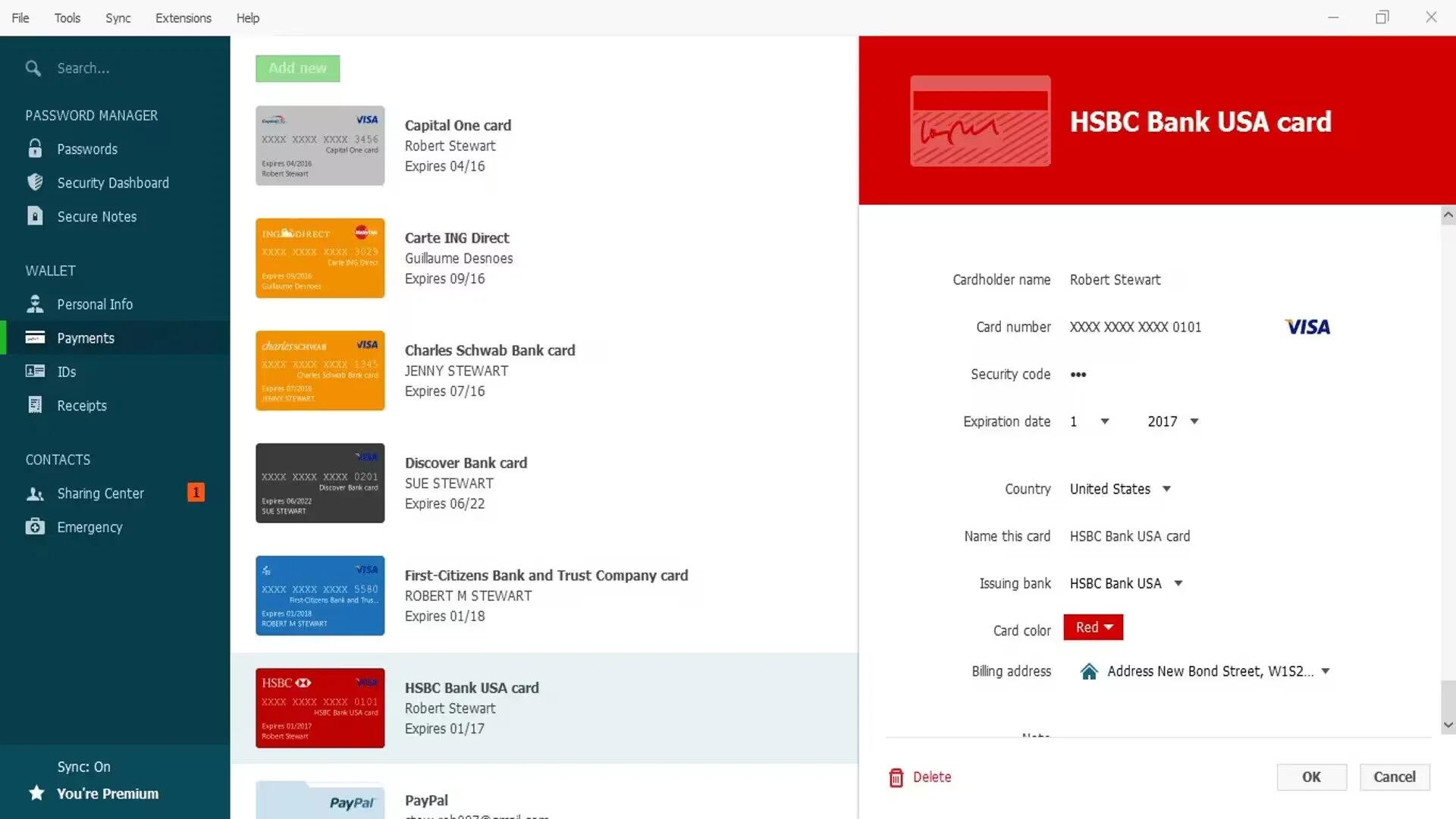Click First-Citizens Bank and Trust title

click(x=547, y=576)
